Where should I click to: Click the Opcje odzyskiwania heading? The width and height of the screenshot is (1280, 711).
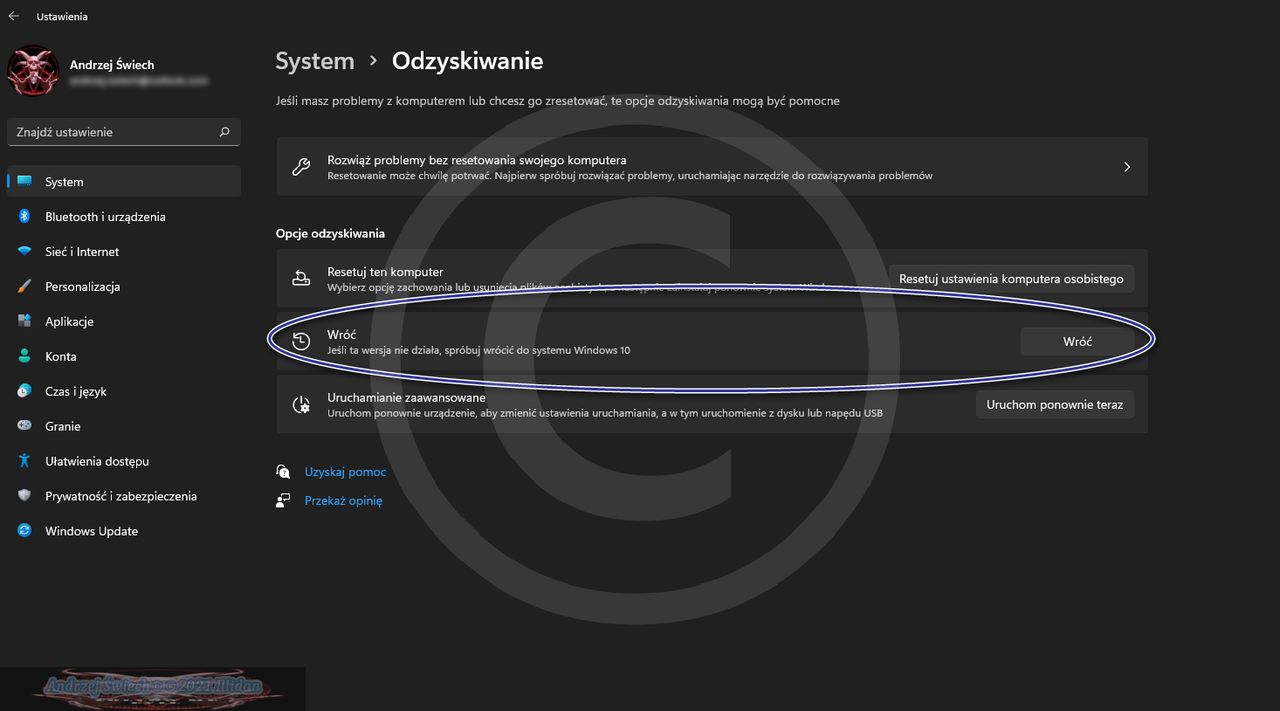coord(330,234)
